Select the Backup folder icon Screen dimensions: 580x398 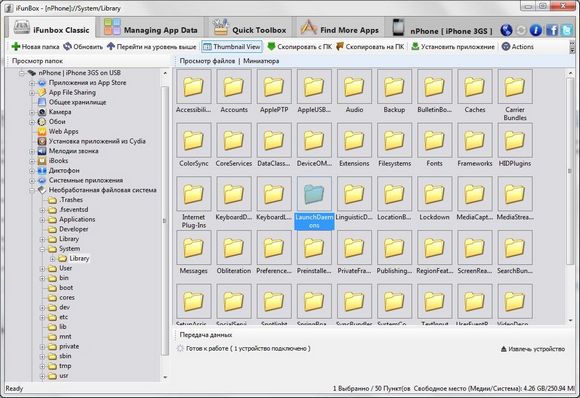(394, 87)
